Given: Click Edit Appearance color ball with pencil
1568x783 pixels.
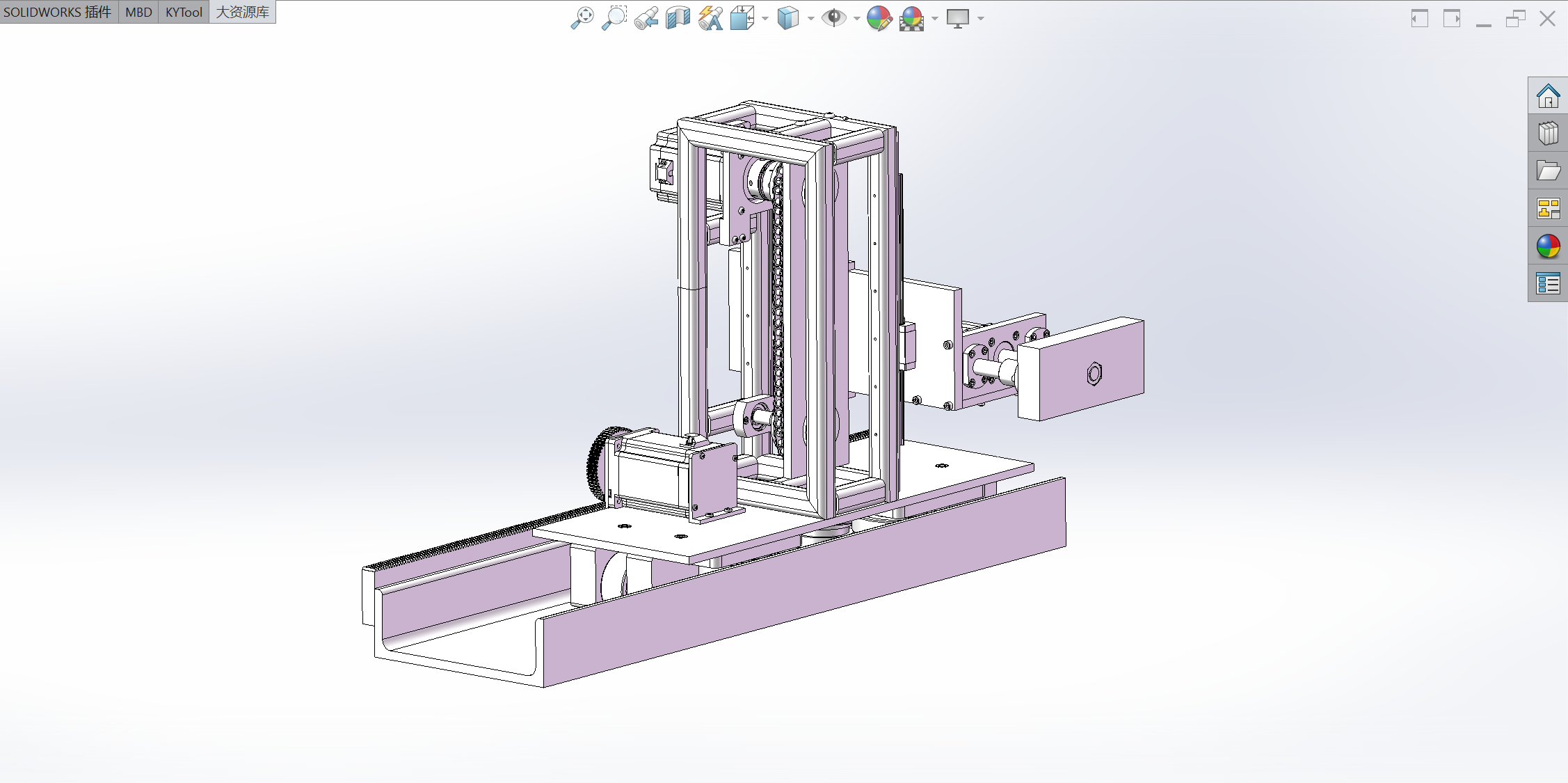Looking at the screenshot, I should pyautogui.click(x=879, y=18).
